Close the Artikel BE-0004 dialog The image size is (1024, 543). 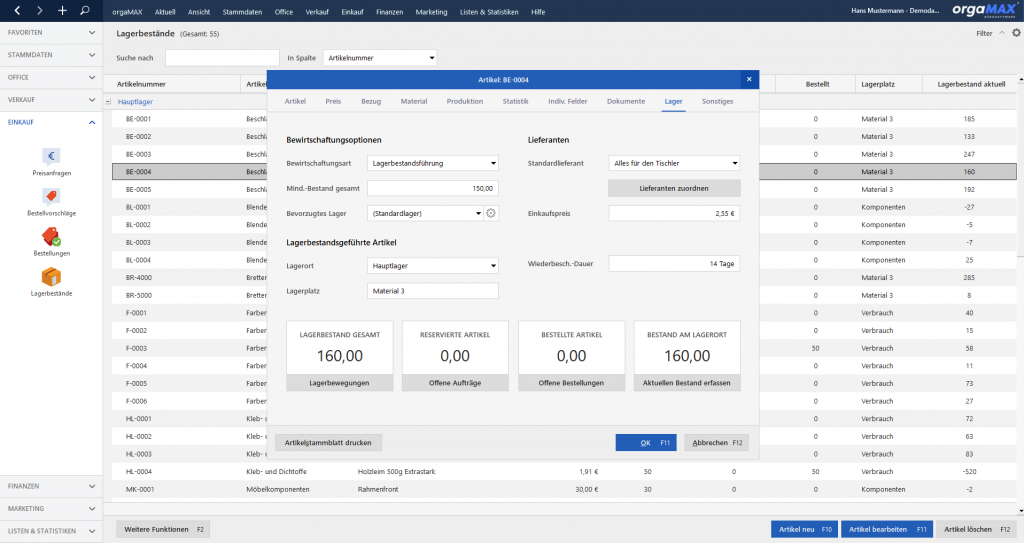pos(749,79)
